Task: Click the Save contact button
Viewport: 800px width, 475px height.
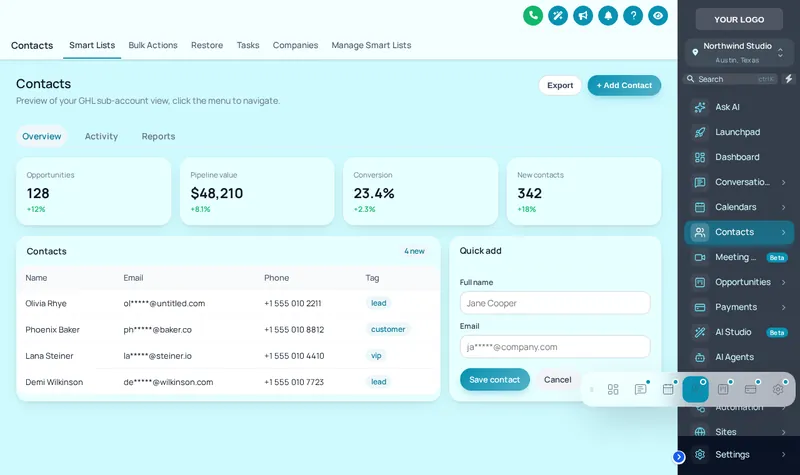Action: [494, 380]
